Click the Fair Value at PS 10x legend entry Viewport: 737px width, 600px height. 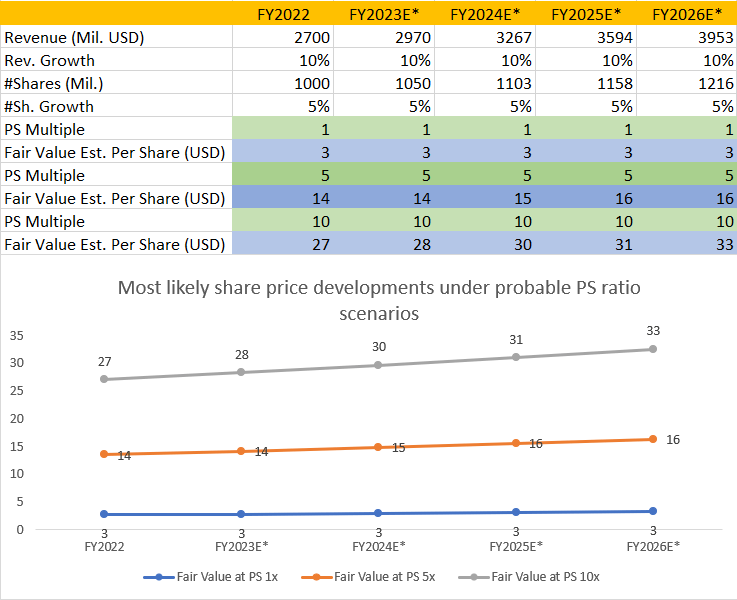click(529, 577)
